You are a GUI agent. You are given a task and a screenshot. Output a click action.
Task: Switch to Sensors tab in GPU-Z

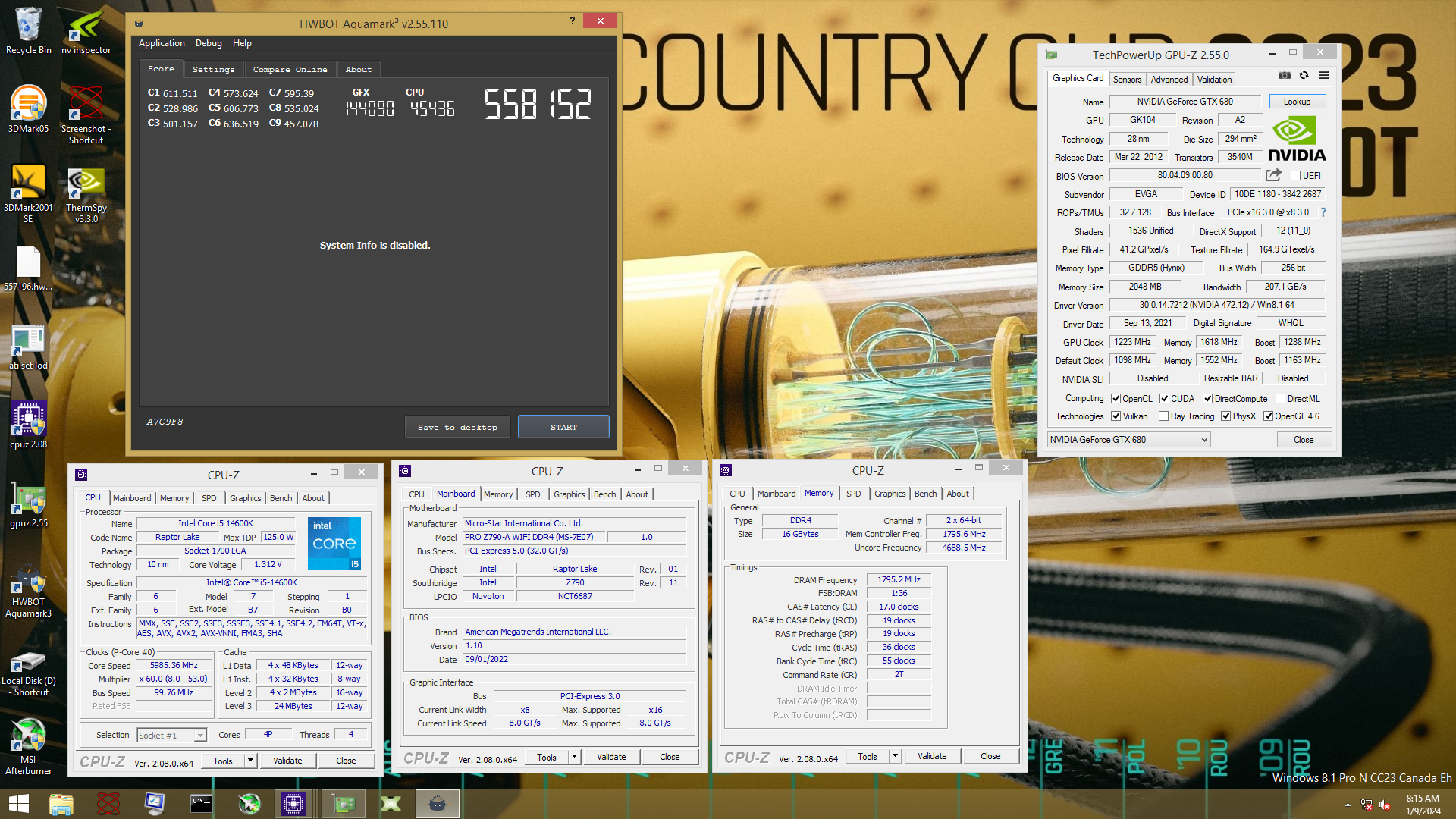[1127, 80]
